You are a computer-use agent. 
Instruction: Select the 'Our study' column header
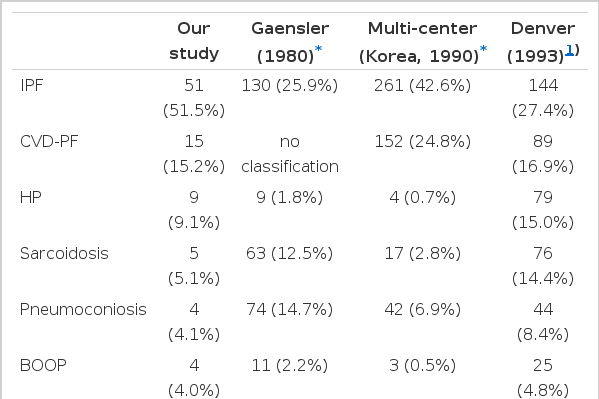pos(194,41)
